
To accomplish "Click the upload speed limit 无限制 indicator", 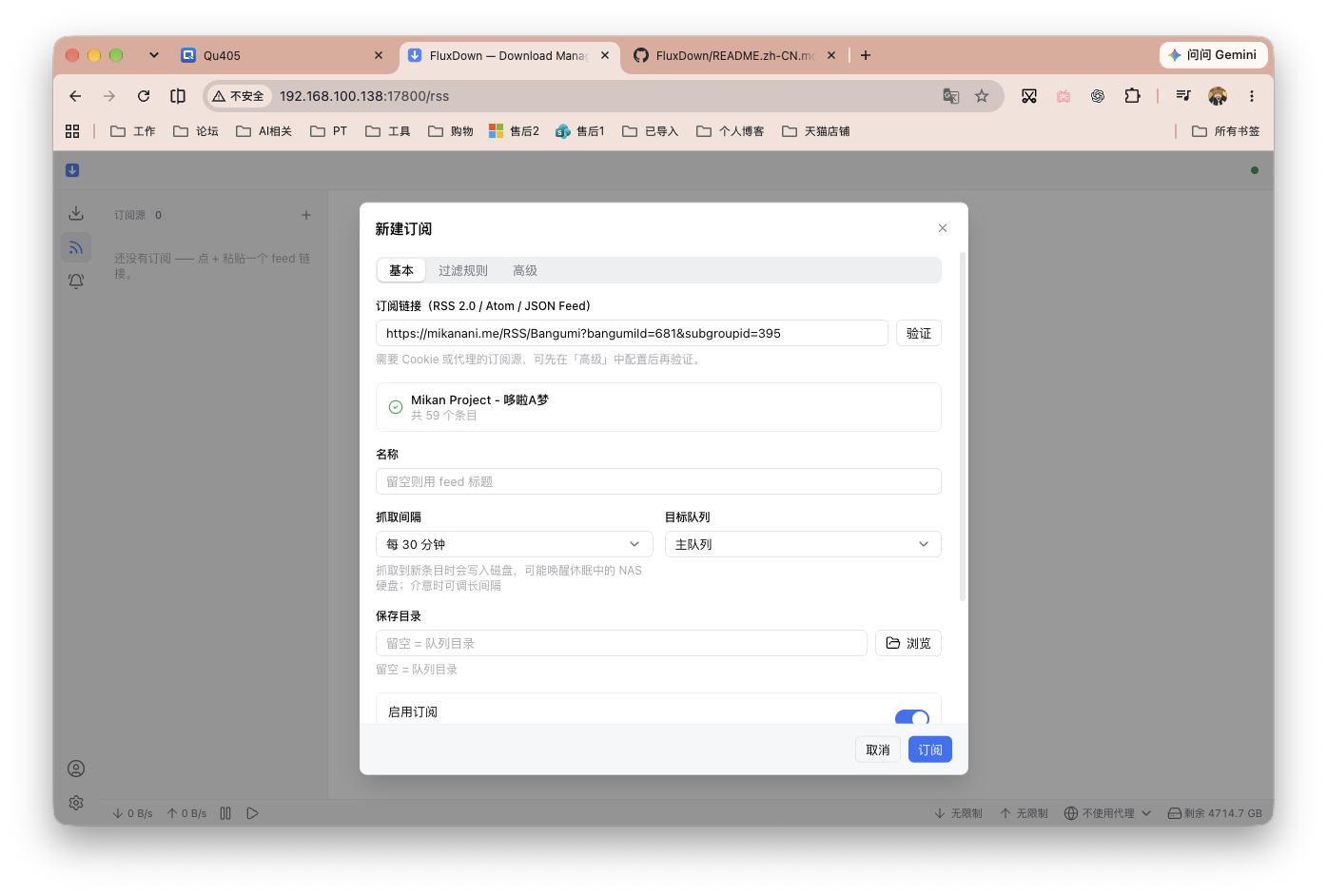I will 1024,813.
